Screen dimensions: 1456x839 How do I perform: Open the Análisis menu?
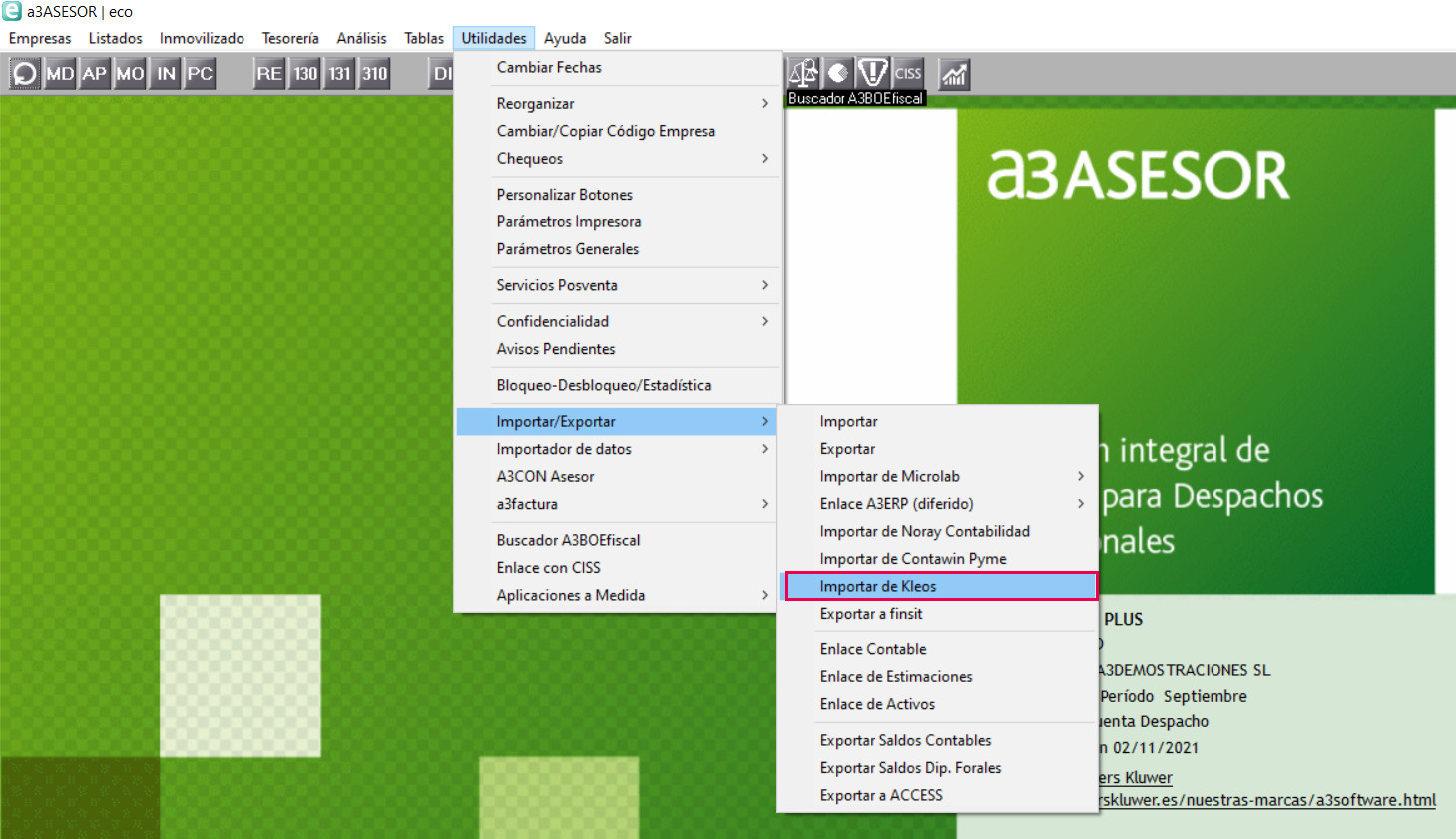pos(361,38)
